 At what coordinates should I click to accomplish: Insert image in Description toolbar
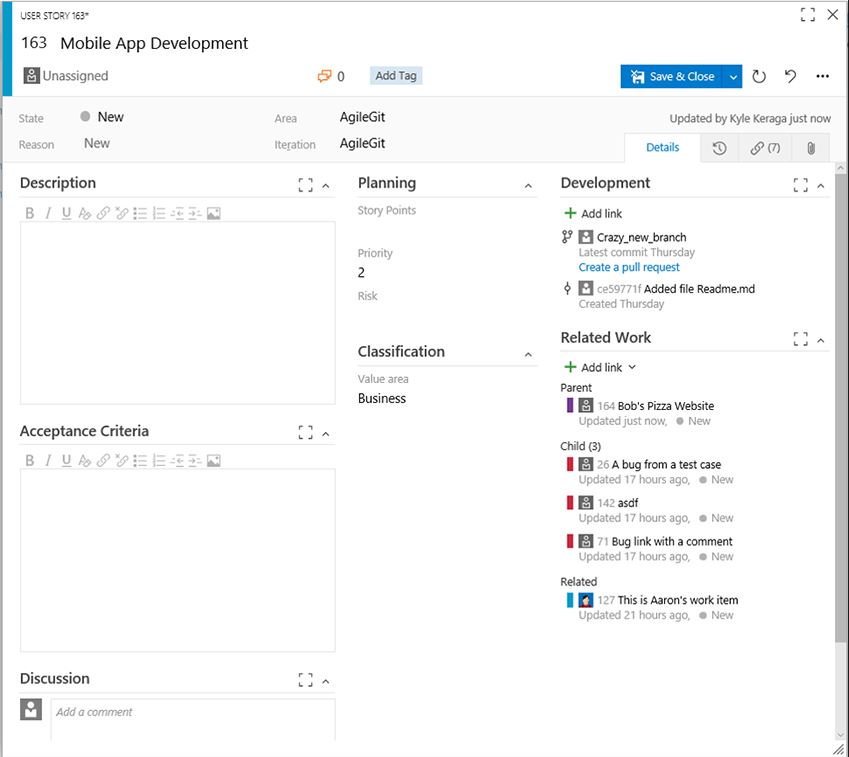coord(214,213)
